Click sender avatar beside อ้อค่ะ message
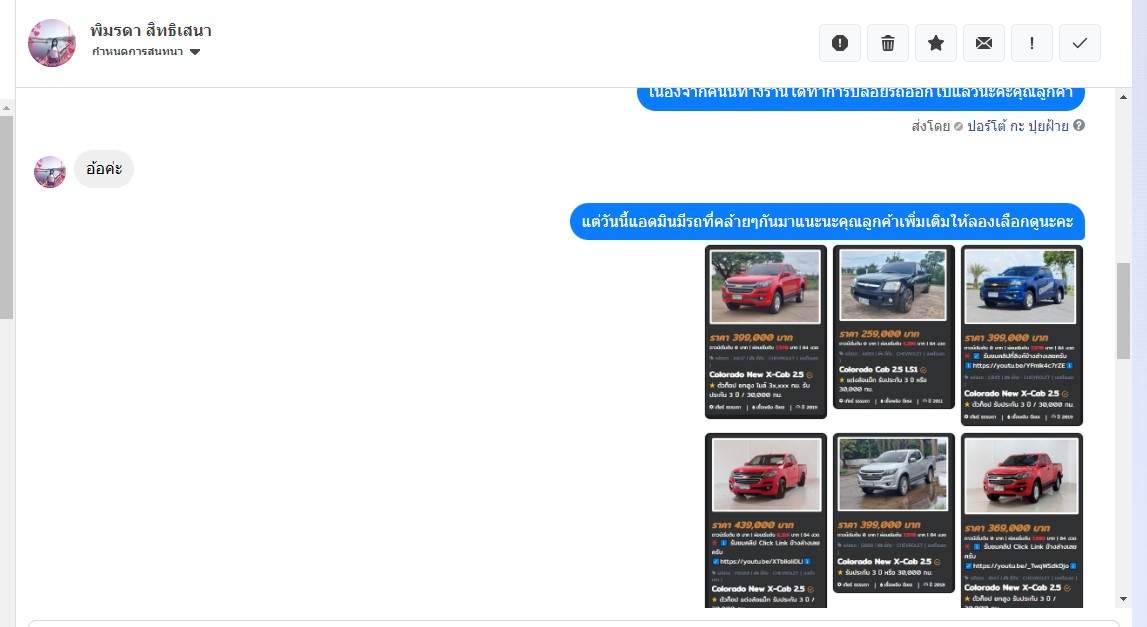Screen dimensions: 1147x627 (50, 172)
